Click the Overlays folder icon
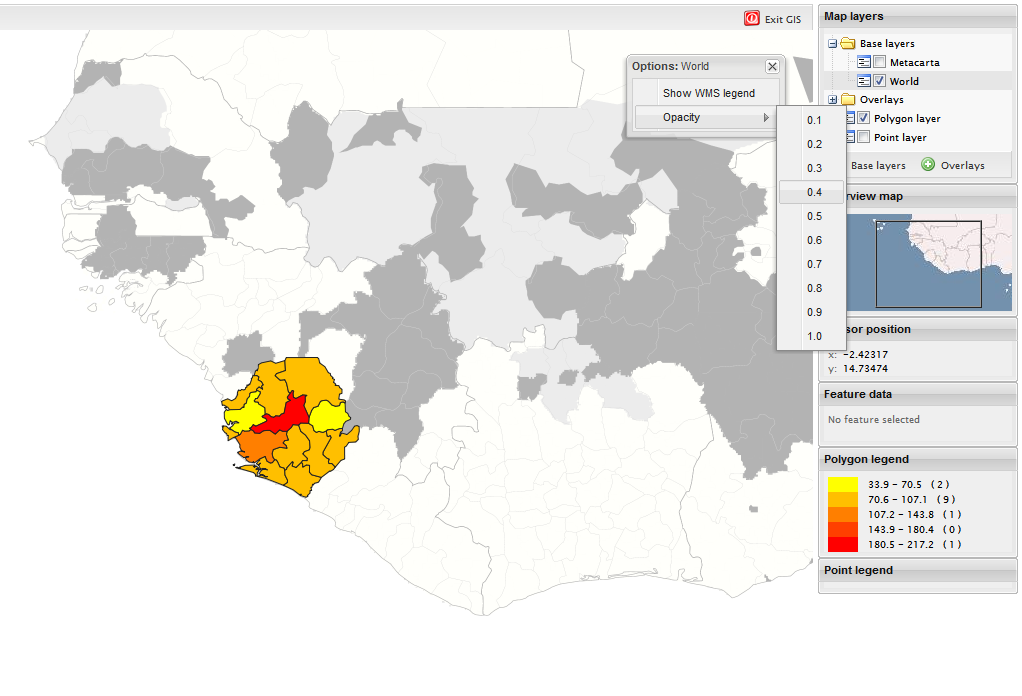The image size is (1022, 696). tap(847, 100)
